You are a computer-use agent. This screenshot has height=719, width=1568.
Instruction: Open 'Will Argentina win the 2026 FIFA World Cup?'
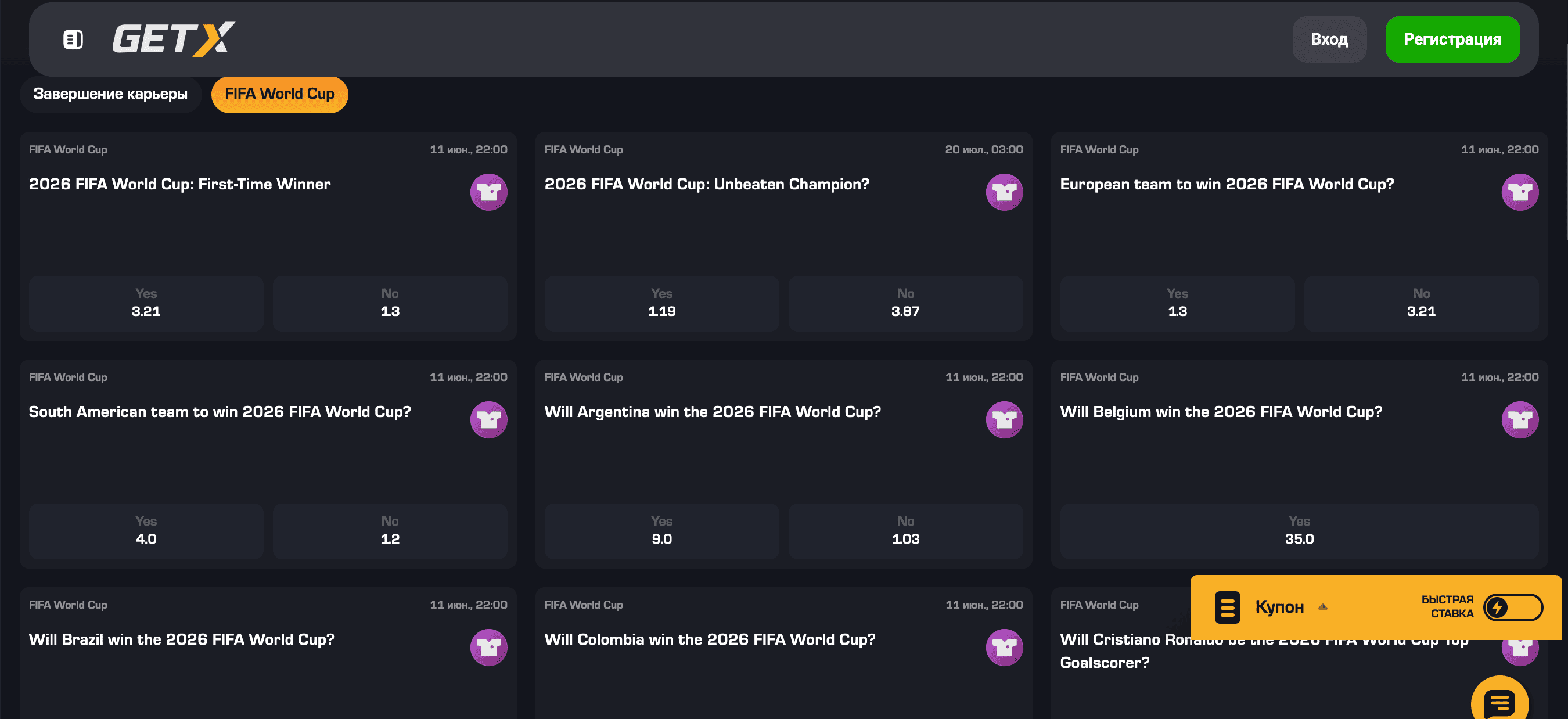(x=712, y=412)
